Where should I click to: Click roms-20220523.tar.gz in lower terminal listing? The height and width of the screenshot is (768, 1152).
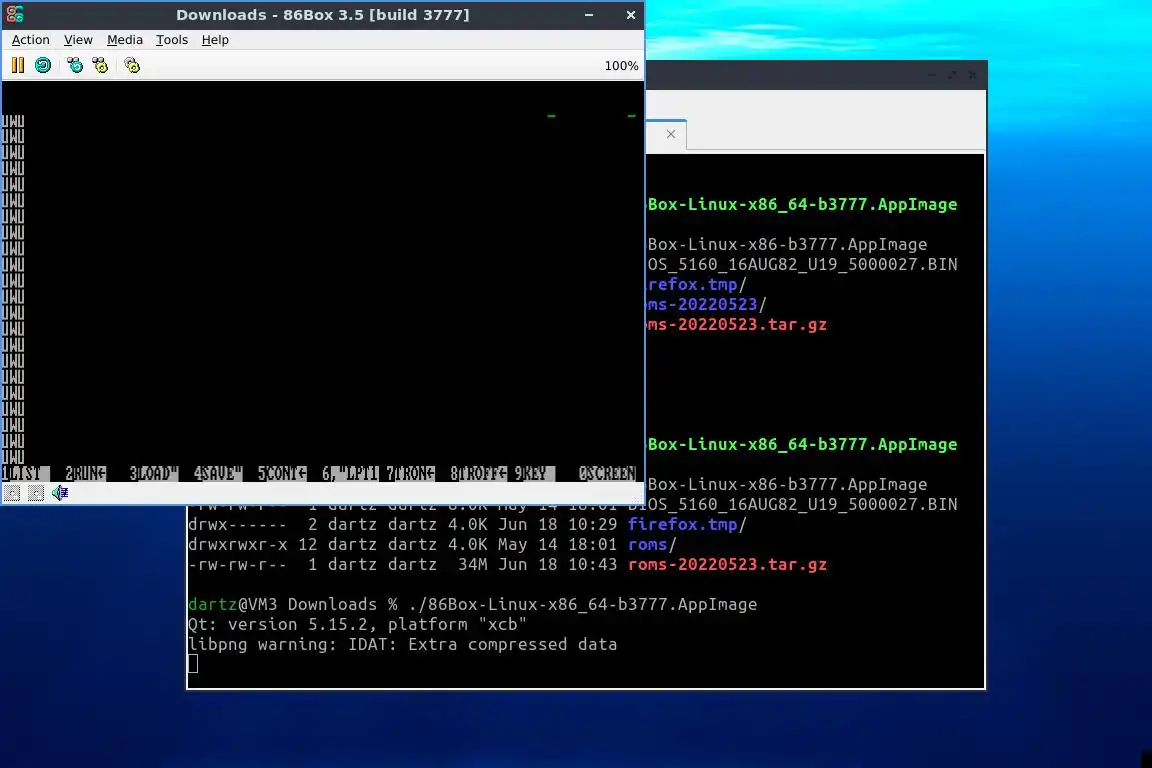pyautogui.click(x=727, y=564)
